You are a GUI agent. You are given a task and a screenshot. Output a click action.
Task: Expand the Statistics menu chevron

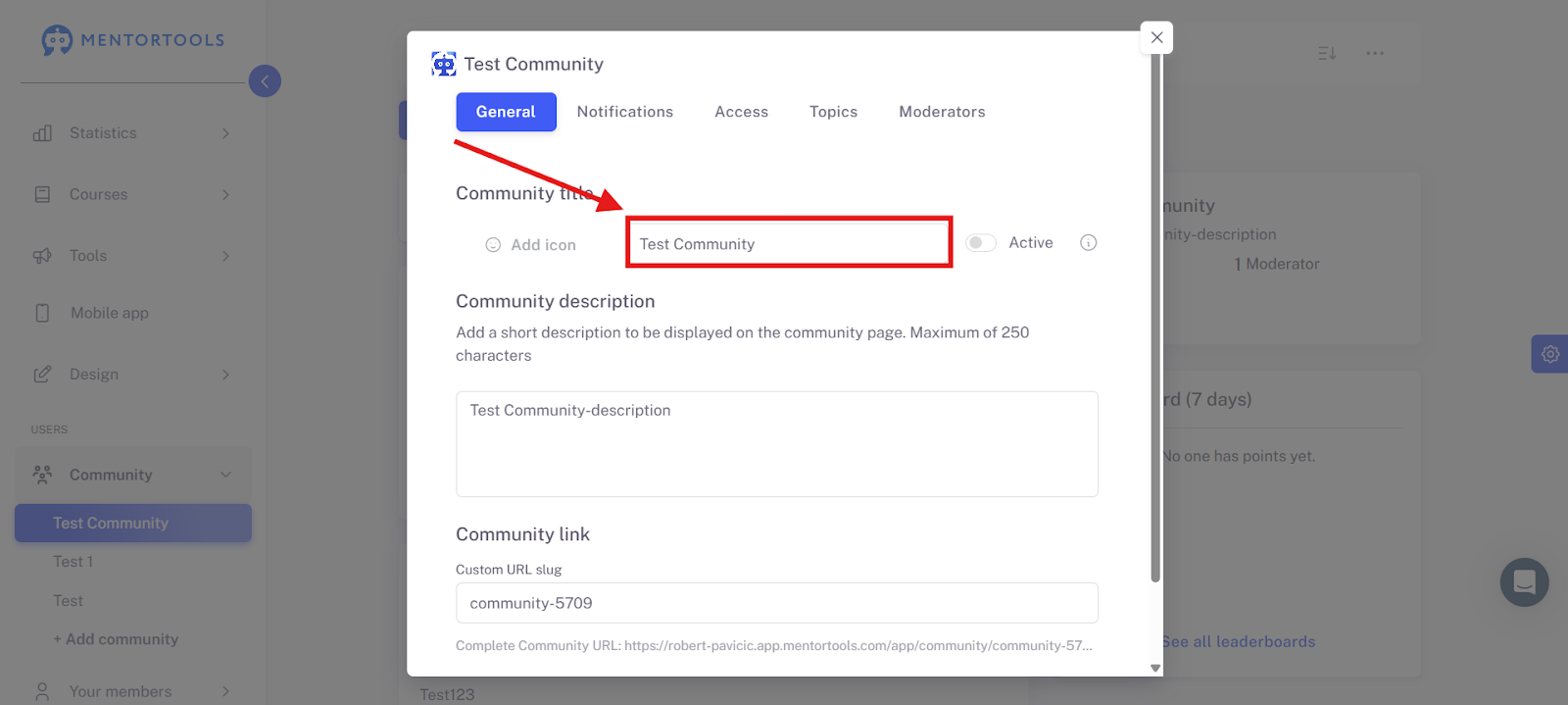[225, 133]
